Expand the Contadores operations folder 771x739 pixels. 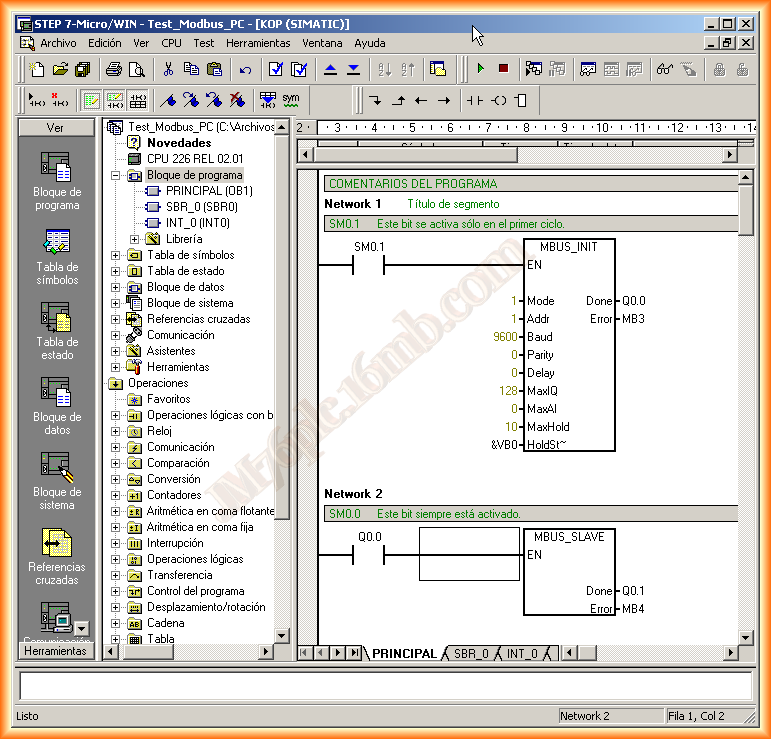pyautogui.click(x=116, y=495)
